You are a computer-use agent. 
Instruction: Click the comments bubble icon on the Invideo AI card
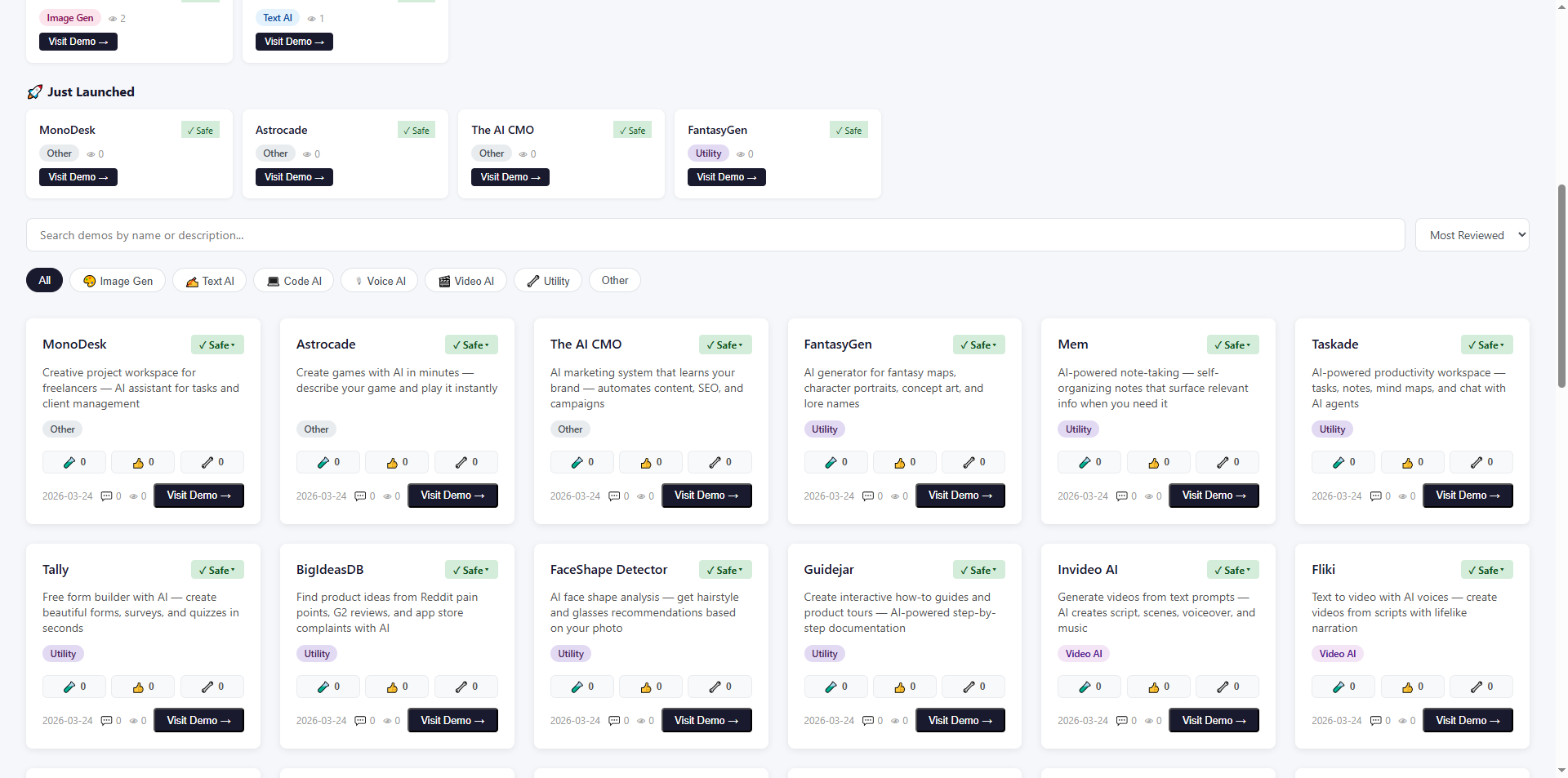1122,721
